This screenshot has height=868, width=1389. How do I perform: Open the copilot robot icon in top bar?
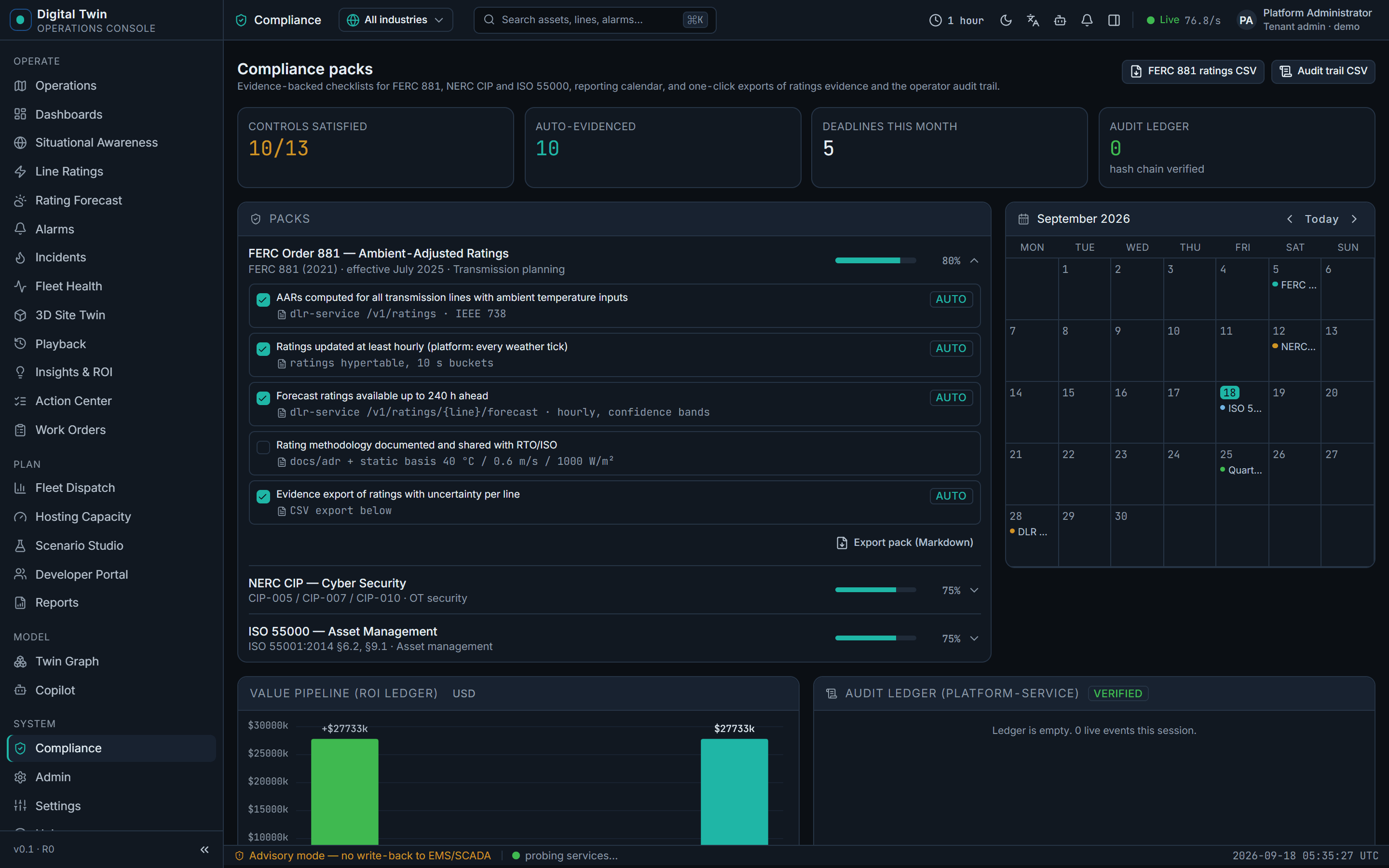1060,20
